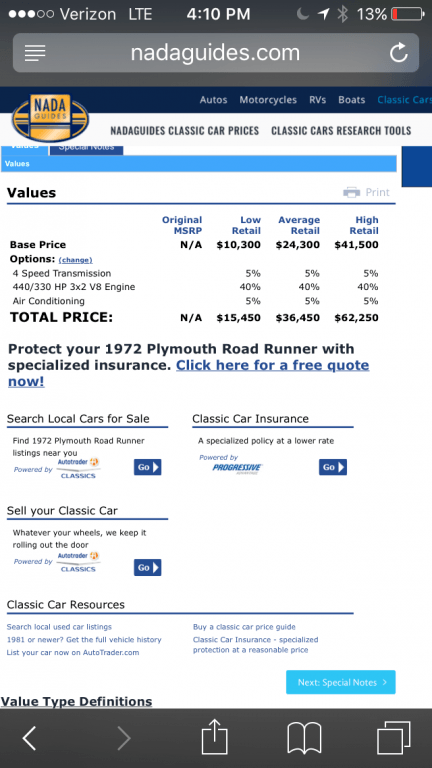Viewport: 432px width, 768px height.
Task: Open the Buy a classic car price guide link
Action: pos(244,627)
